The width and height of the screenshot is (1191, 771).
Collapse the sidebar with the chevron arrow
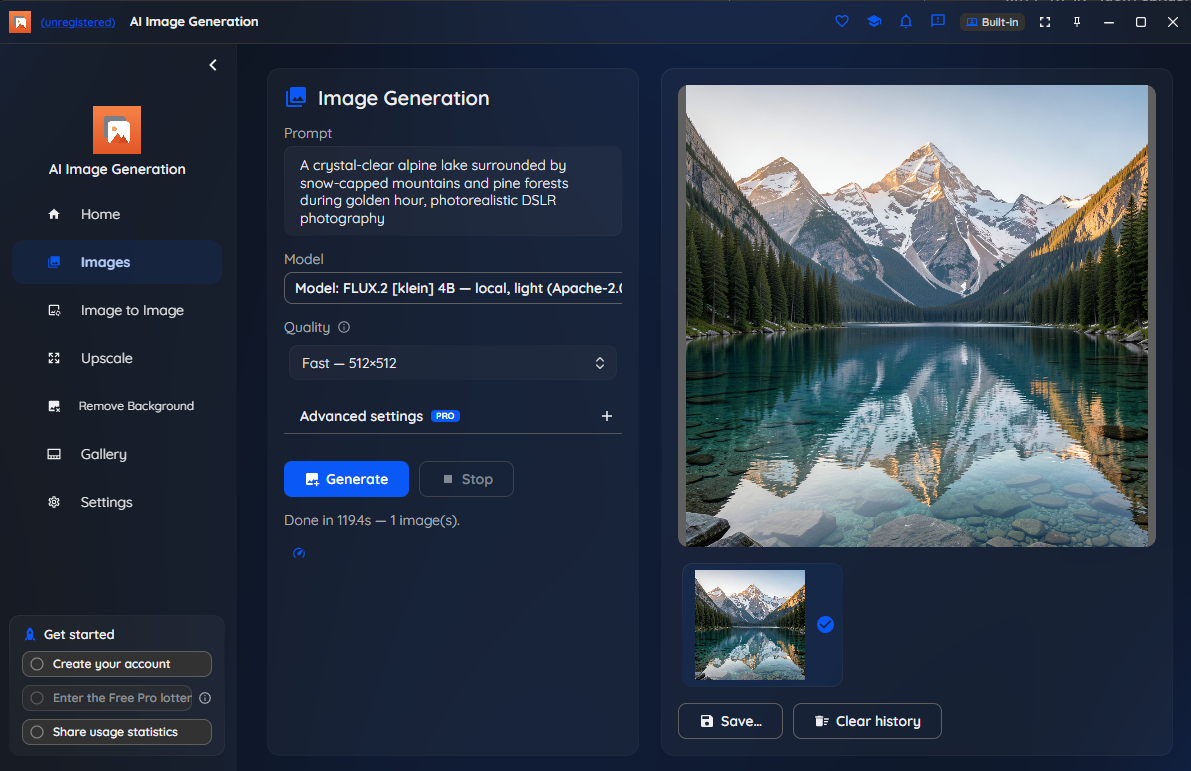213,65
